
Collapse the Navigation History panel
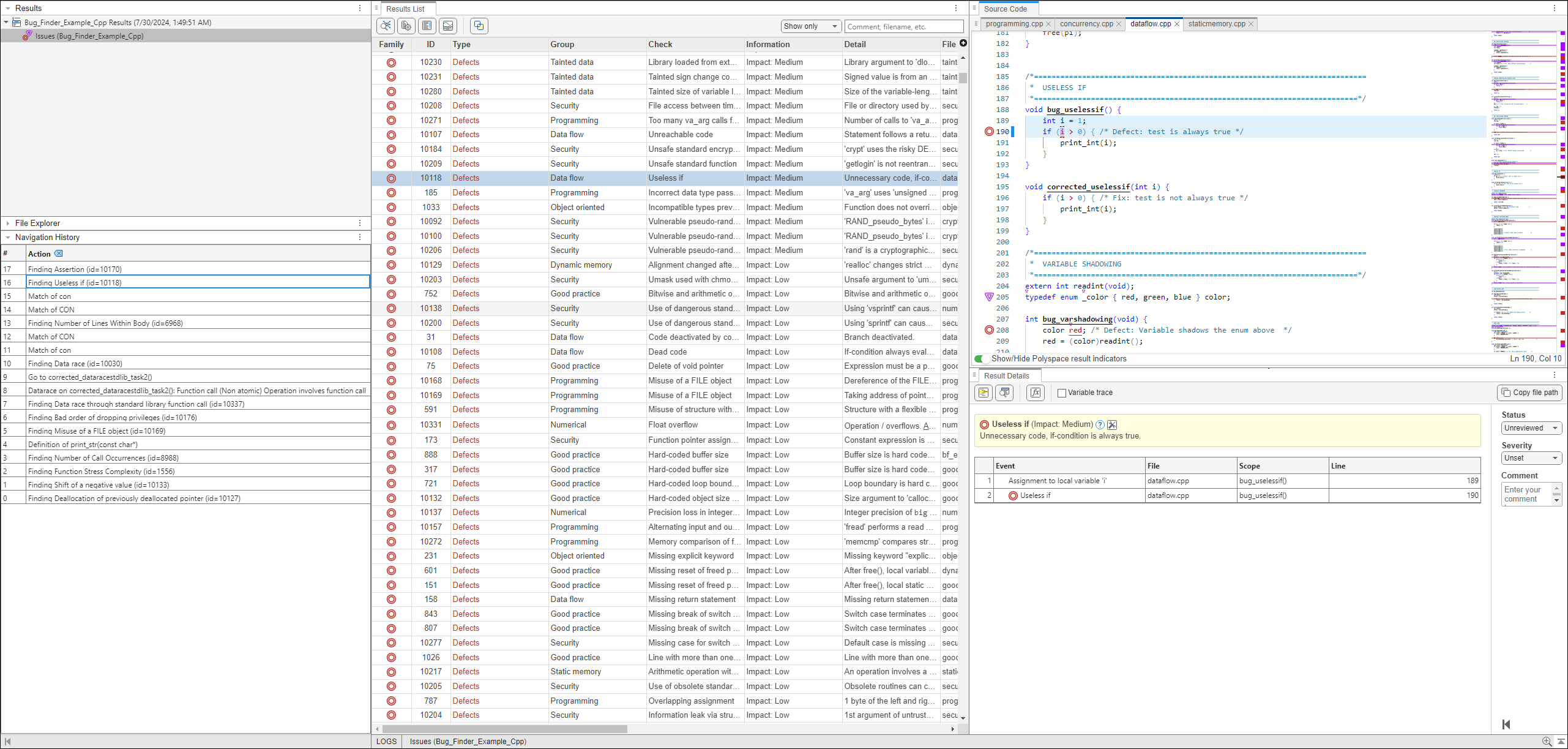pyautogui.click(x=7, y=237)
